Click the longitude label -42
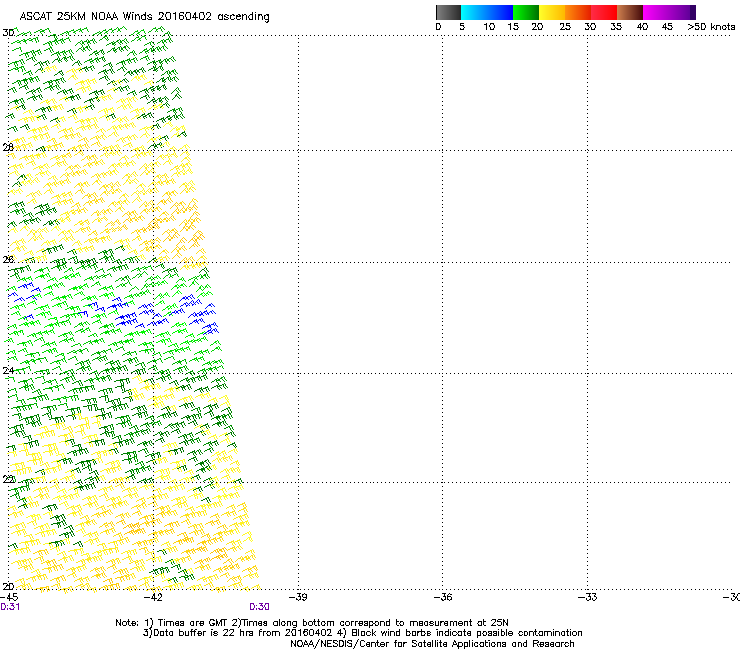The width and height of the screenshot is (740, 650). [x=153, y=597]
